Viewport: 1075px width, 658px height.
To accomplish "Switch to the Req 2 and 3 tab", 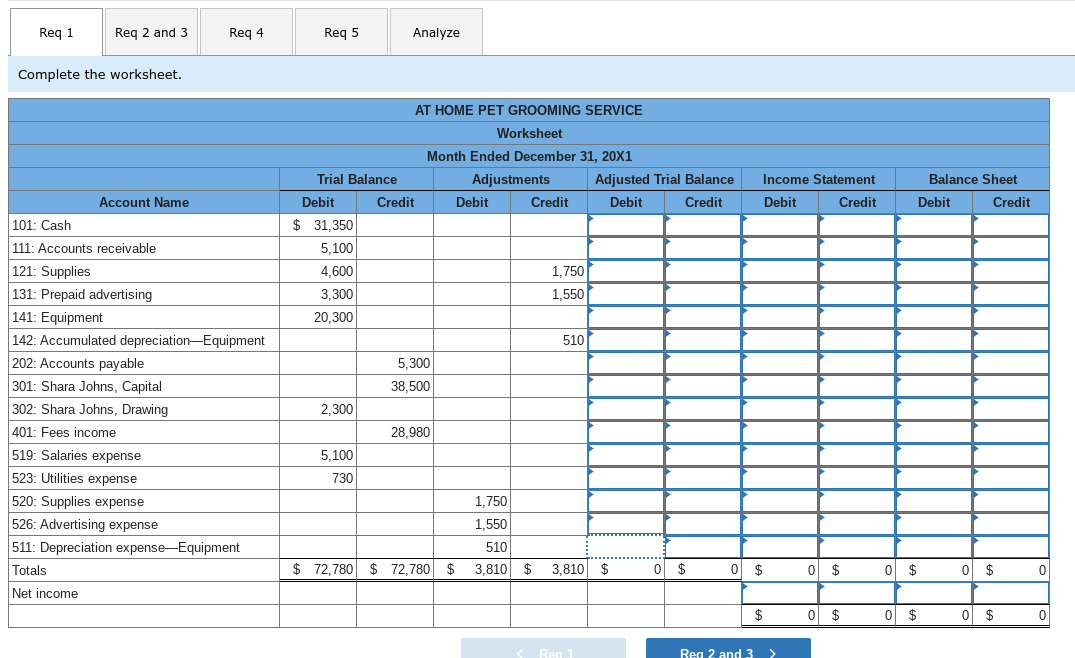I will pyautogui.click(x=151, y=32).
